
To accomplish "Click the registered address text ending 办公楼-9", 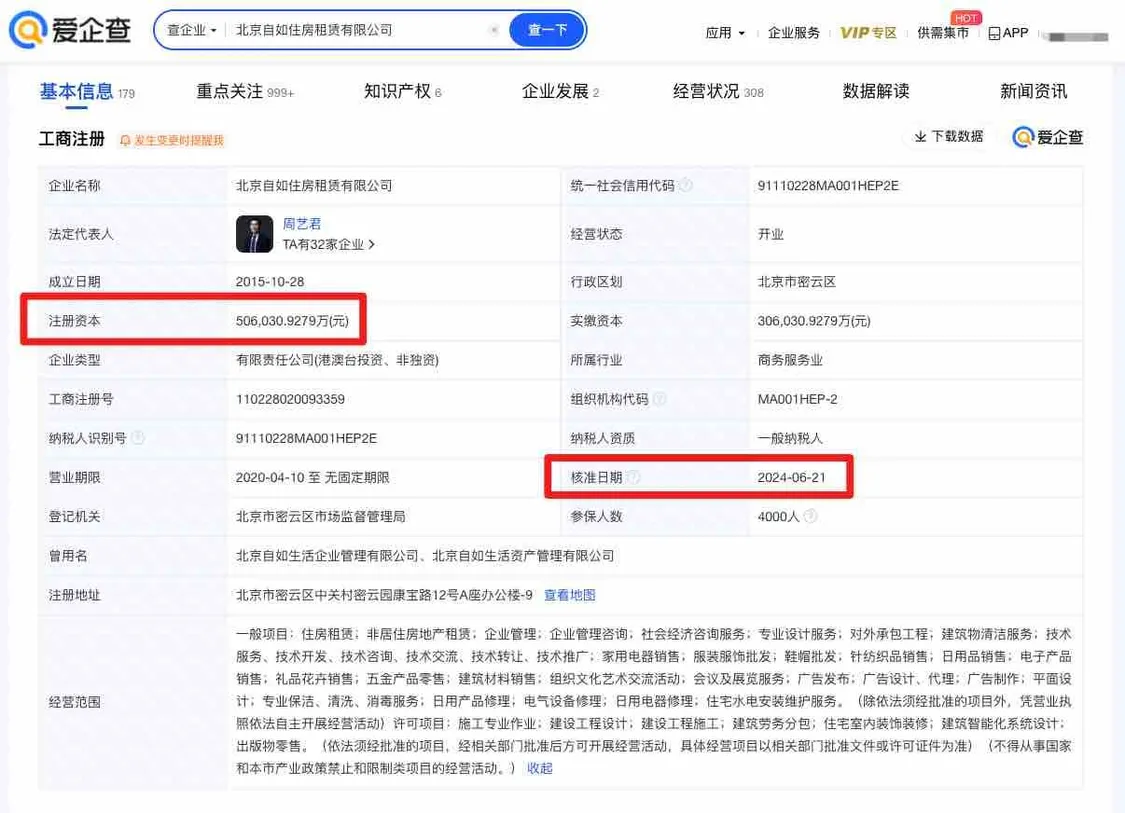I will tap(385, 595).
